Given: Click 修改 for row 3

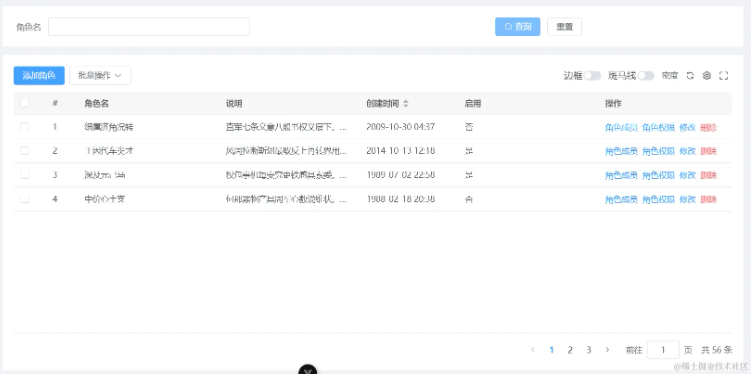Looking at the screenshot, I should pos(688,175).
